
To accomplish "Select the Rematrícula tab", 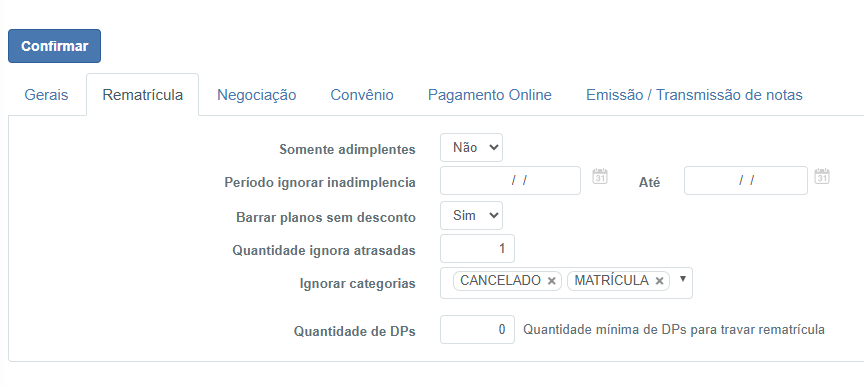I will point(143,95).
